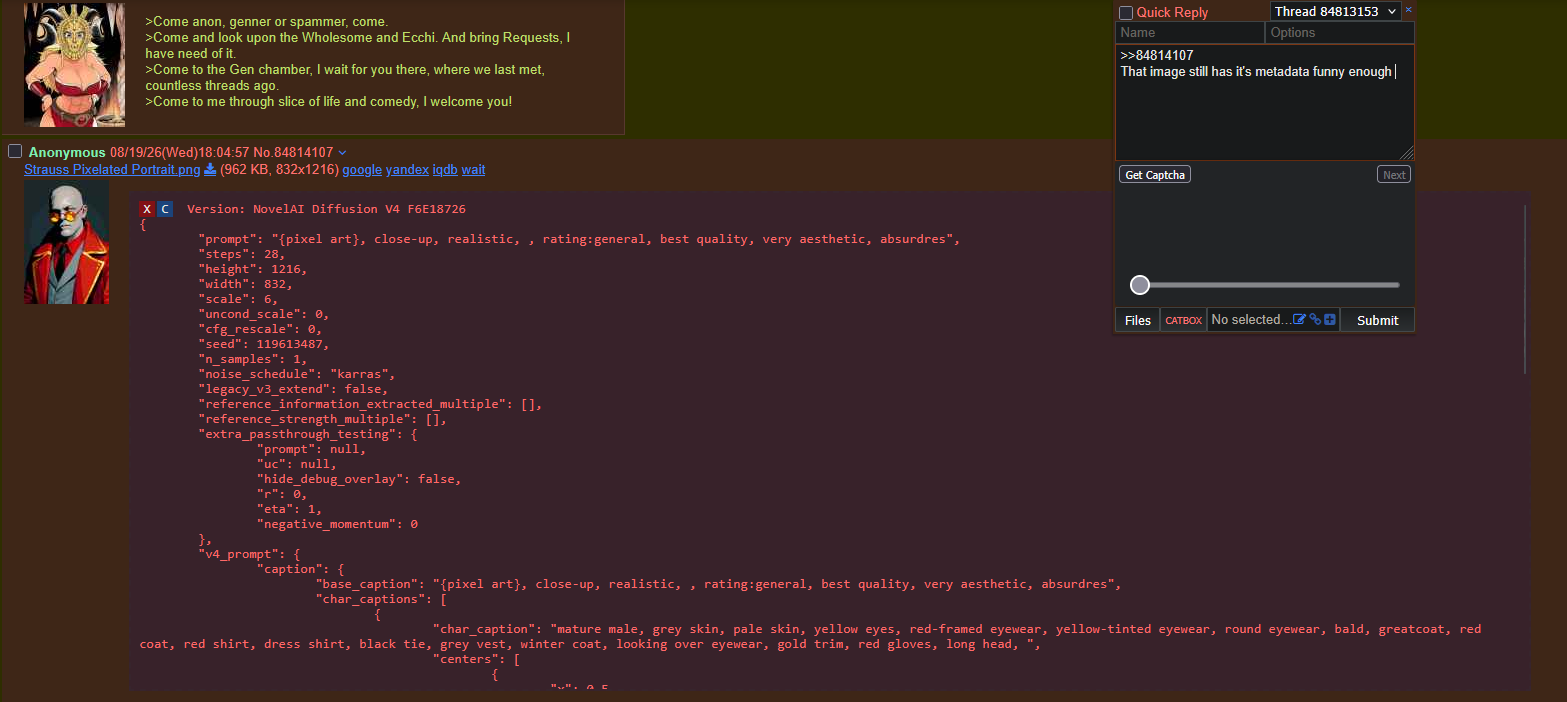Click the "legacy_v3_extend": false line
Screen dimensions: 1567x702
pos(293,389)
